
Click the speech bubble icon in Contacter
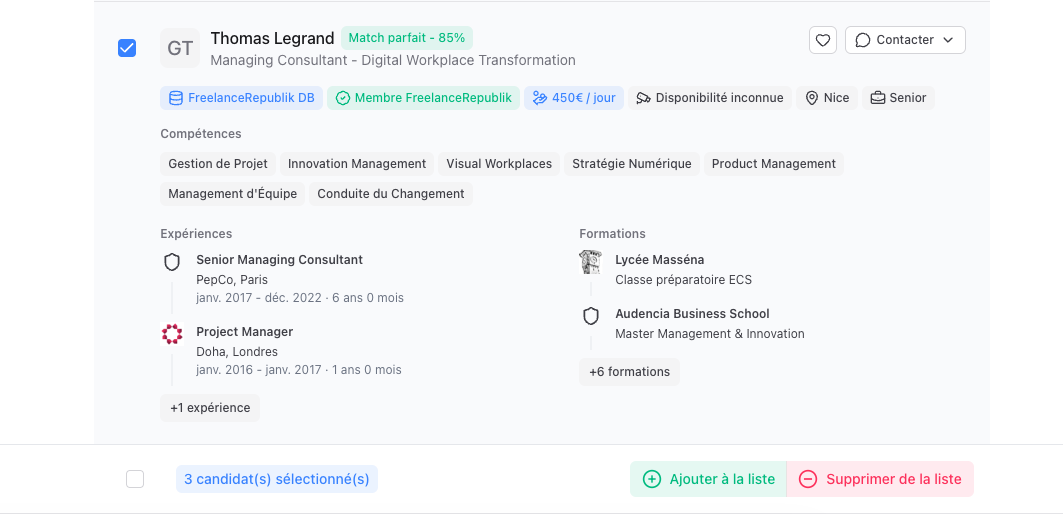[862, 40]
